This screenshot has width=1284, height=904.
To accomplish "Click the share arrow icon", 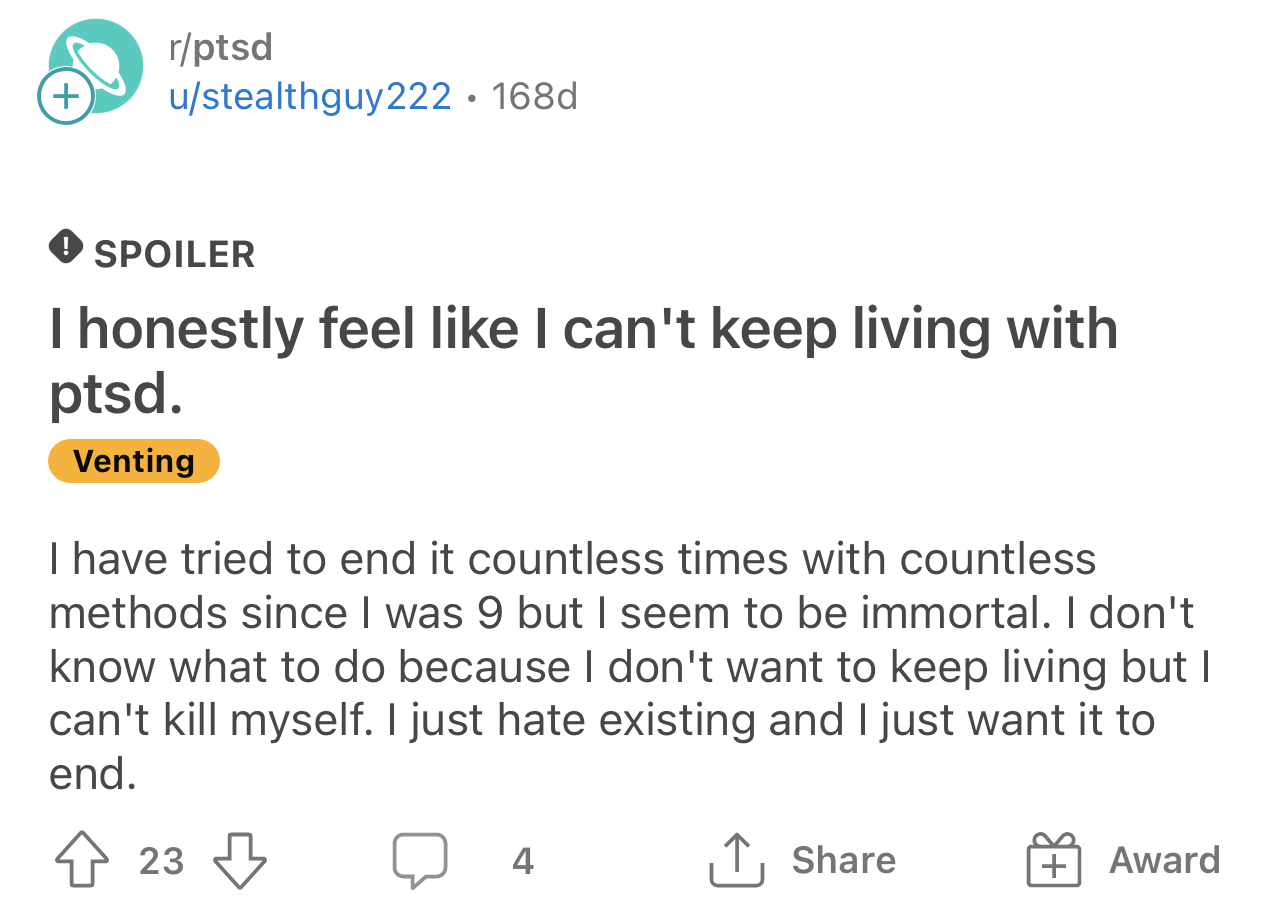I will pyautogui.click(x=737, y=860).
